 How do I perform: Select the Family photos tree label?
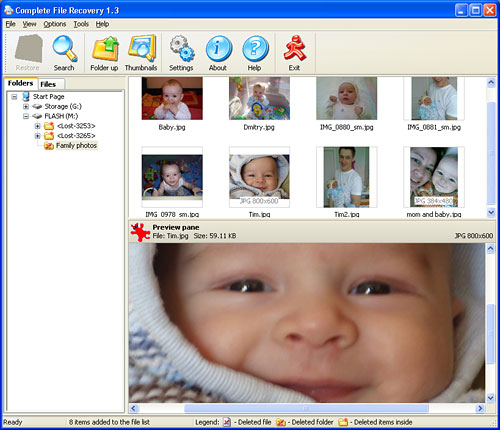click(x=76, y=146)
